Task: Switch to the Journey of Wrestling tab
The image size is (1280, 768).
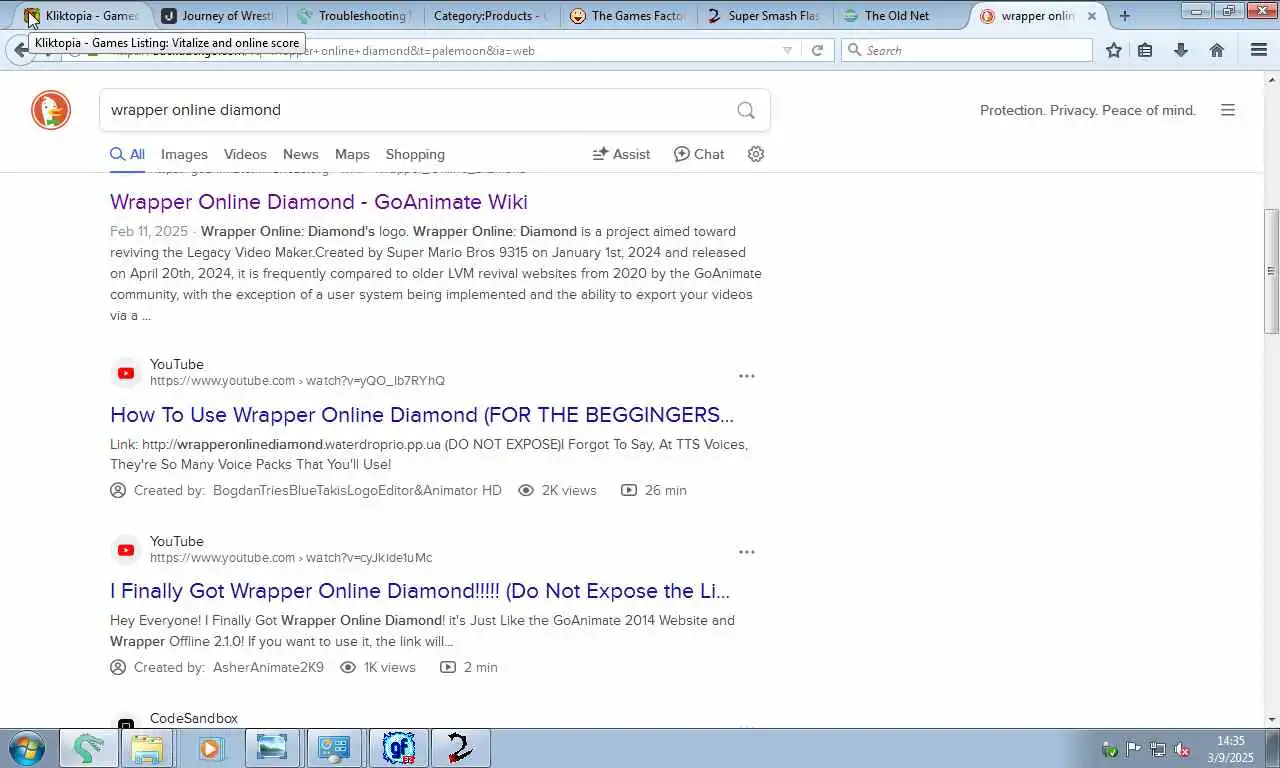Action: [220, 15]
